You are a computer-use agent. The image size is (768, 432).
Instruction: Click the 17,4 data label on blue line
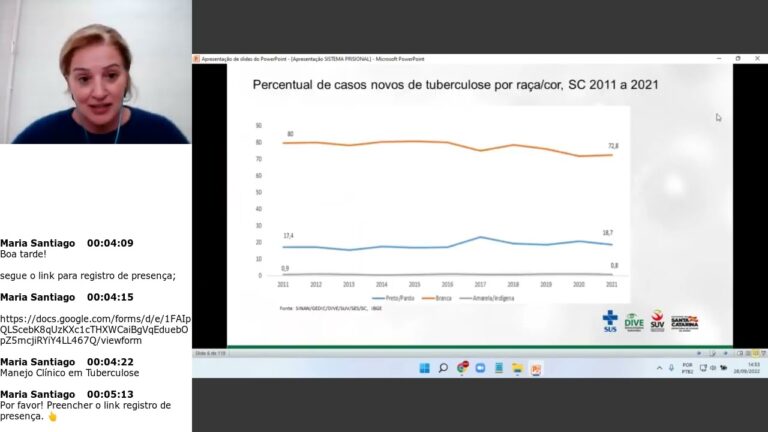coord(288,236)
